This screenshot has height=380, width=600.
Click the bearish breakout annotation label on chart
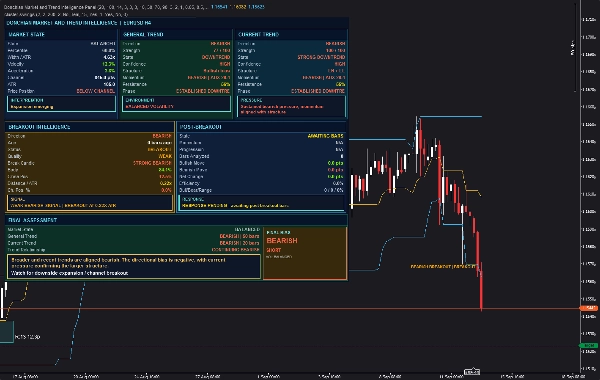pyautogui.click(x=443, y=266)
